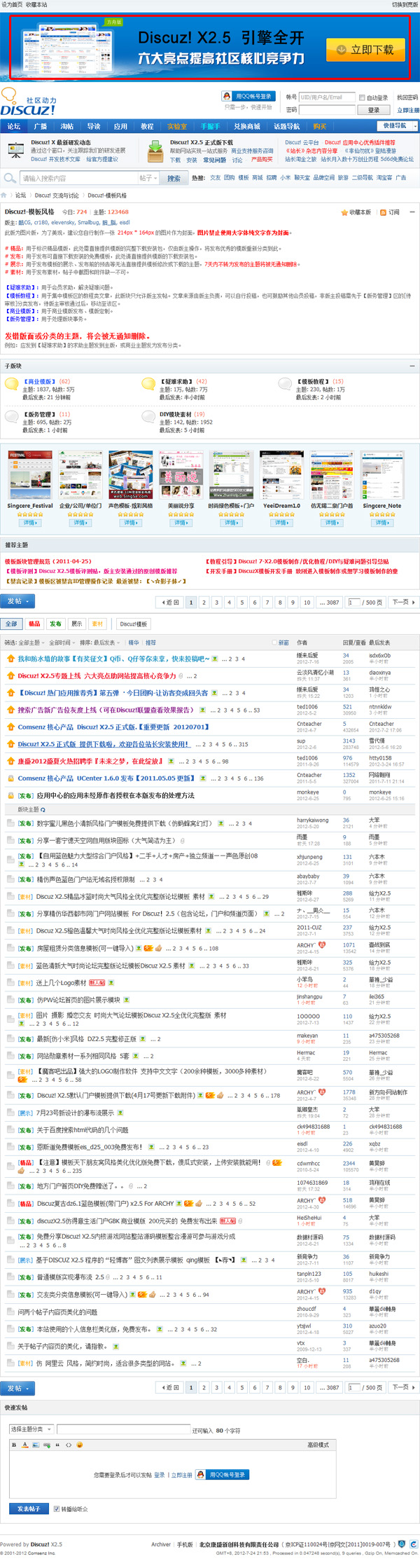Screen dimensions: 420x1568
Task: Open the 教程 navigation menu item
Action: 147,127
